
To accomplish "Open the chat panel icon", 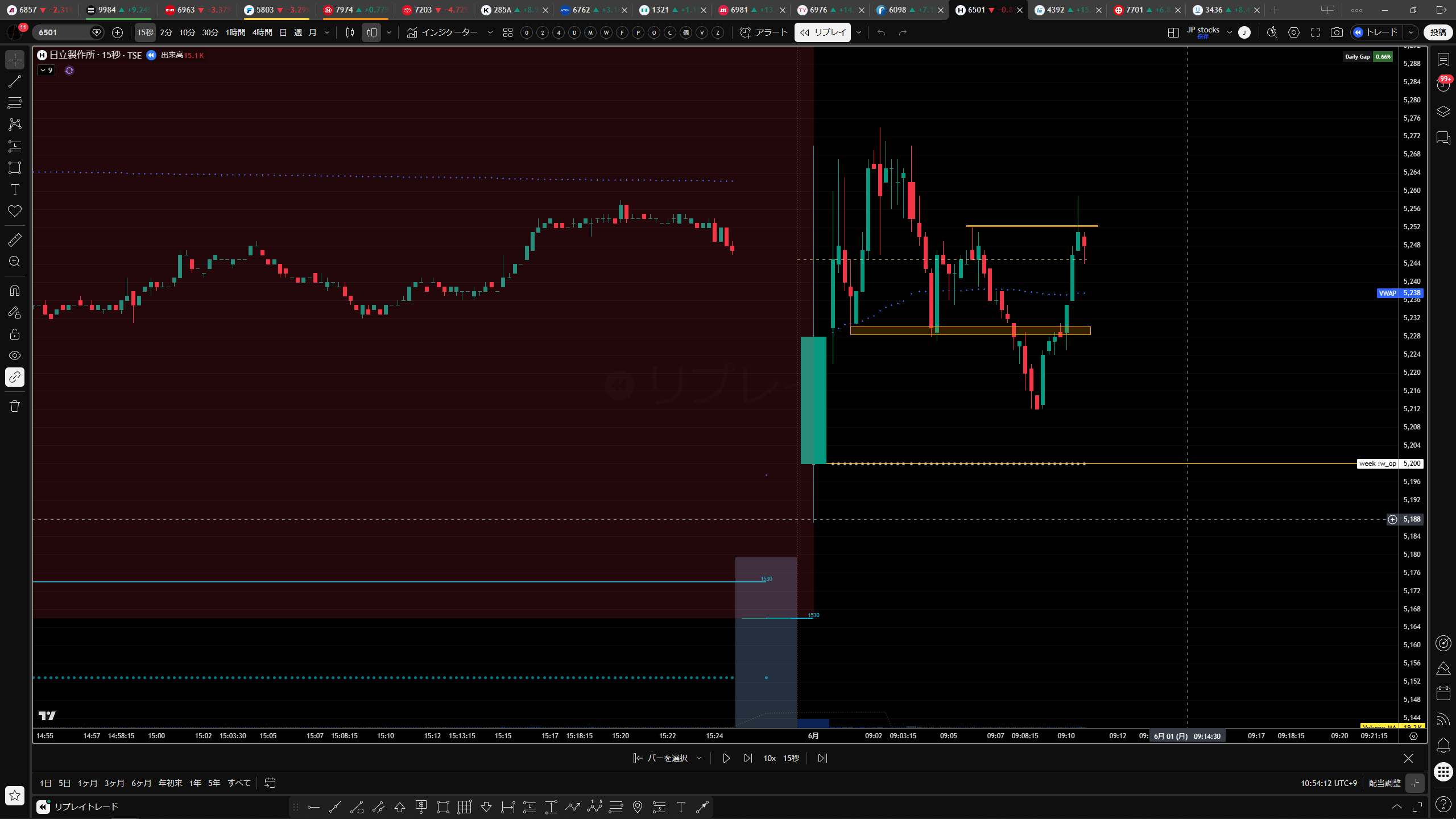I will [x=1443, y=138].
